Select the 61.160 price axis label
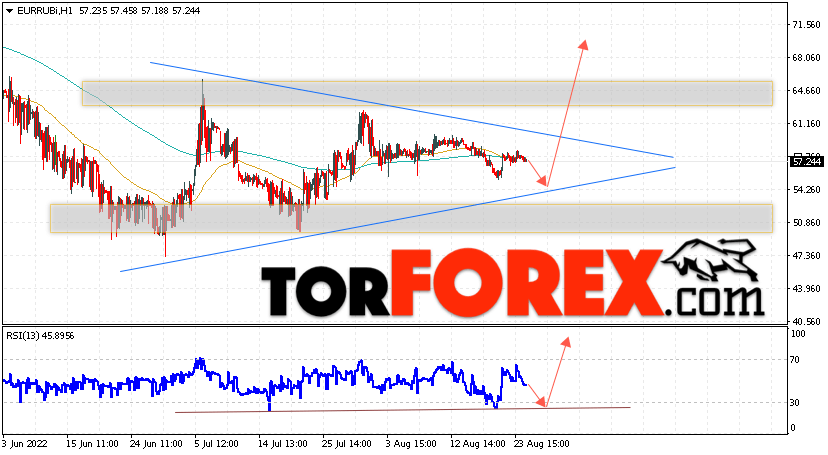 (806, 124)
